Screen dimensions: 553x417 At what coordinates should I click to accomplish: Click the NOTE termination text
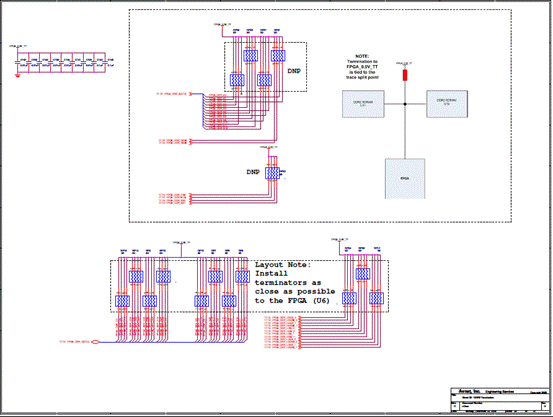pyautogui.click(x=362, y=67)
